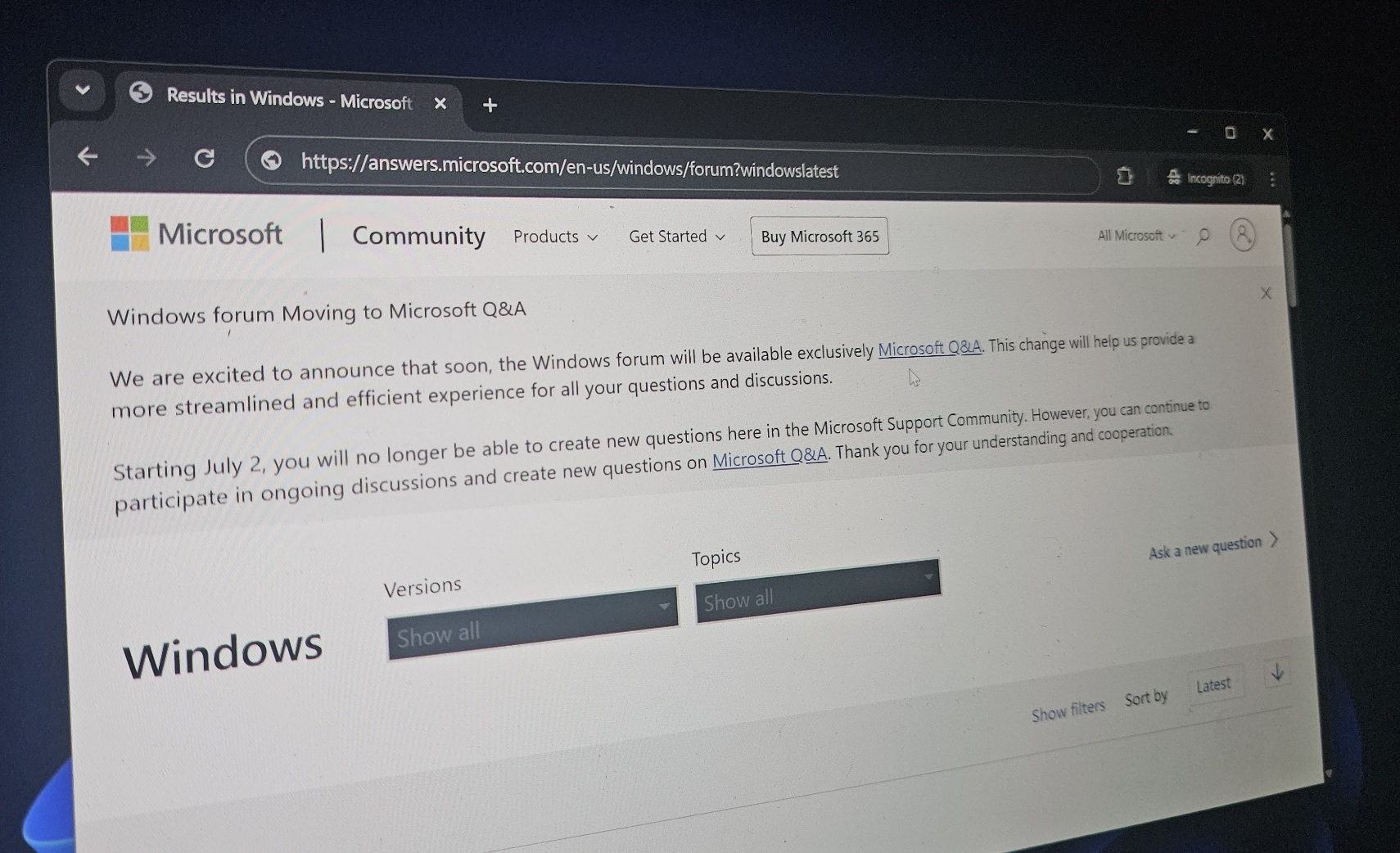The height and width of the screenshot is (853, 1400).
Task: Select the Results in Windows - Microsoft tab
Action: click(288, 99)
